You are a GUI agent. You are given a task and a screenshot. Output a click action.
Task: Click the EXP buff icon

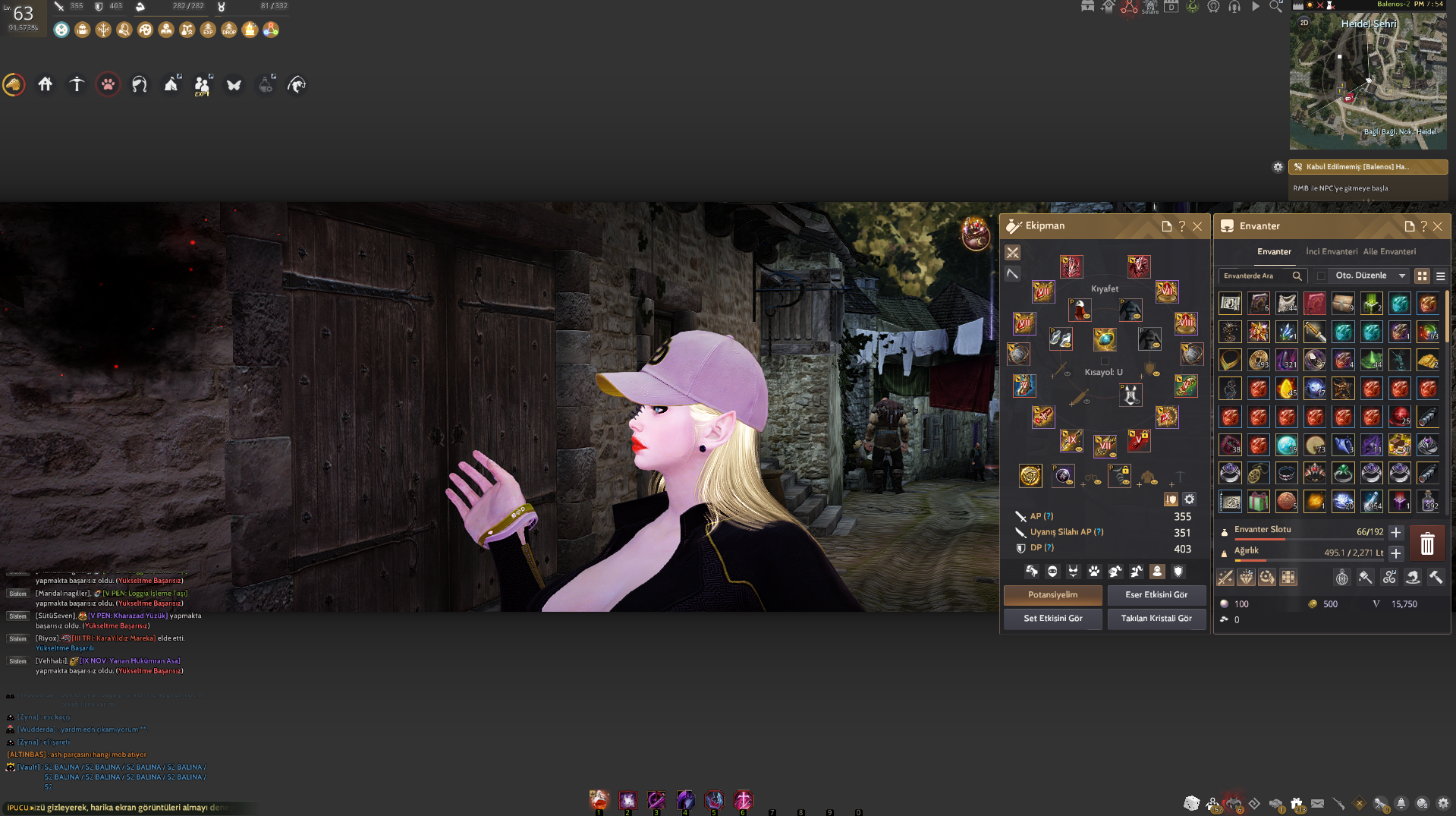[208, 30]
